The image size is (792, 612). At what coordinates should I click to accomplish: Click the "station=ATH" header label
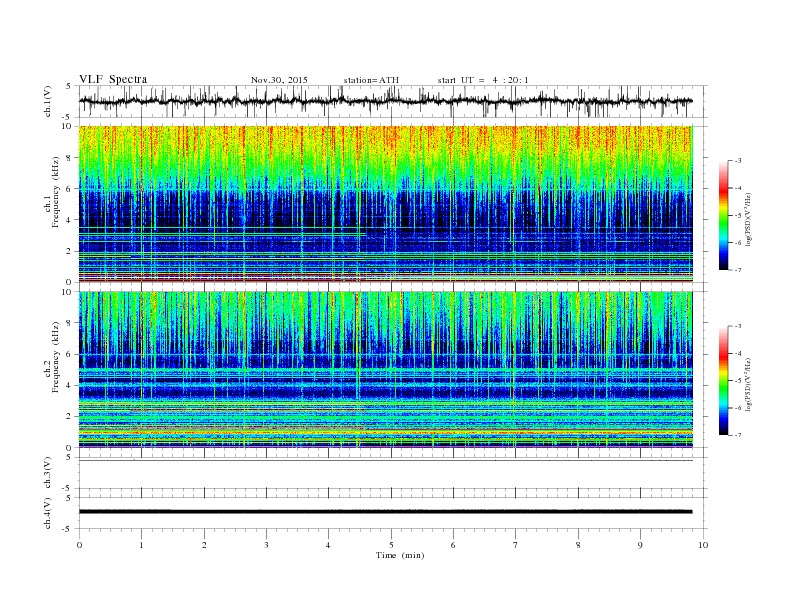[x=371, y=80]
